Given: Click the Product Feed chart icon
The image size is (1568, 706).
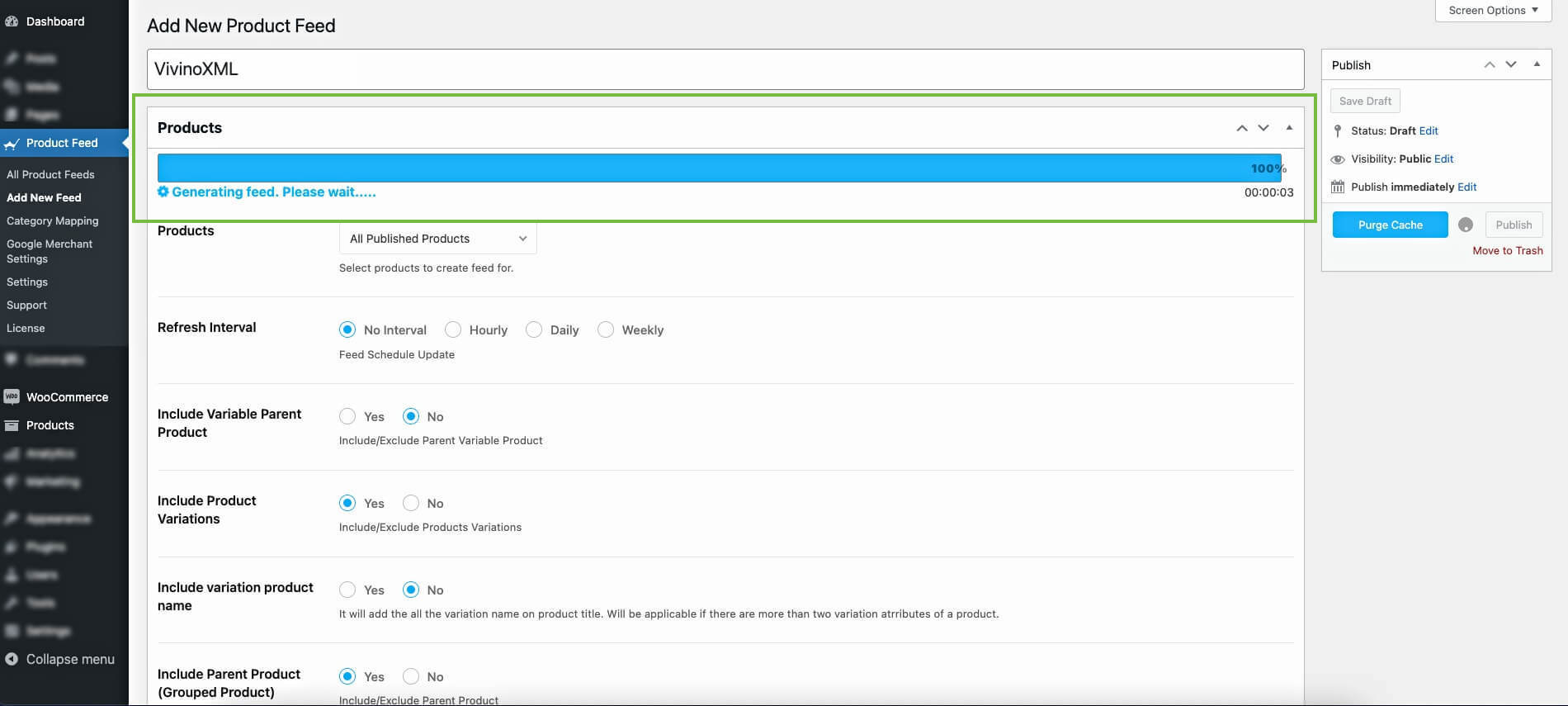Looking at the screenshot, I should point(12,144).
